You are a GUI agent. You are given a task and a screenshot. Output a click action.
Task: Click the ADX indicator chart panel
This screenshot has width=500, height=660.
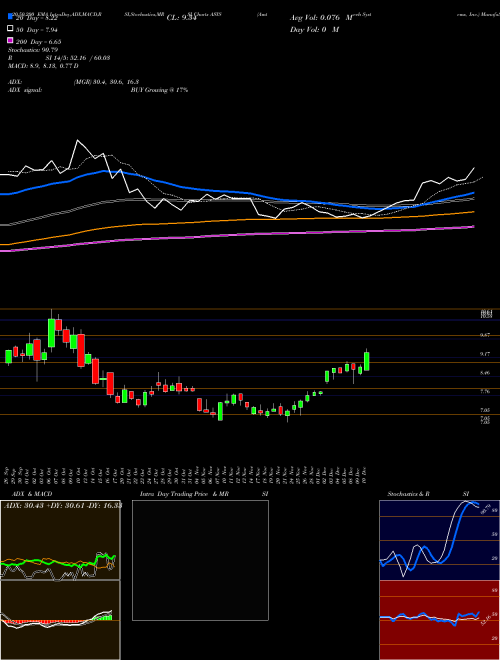pyautogui.click(x=60, y=540)
